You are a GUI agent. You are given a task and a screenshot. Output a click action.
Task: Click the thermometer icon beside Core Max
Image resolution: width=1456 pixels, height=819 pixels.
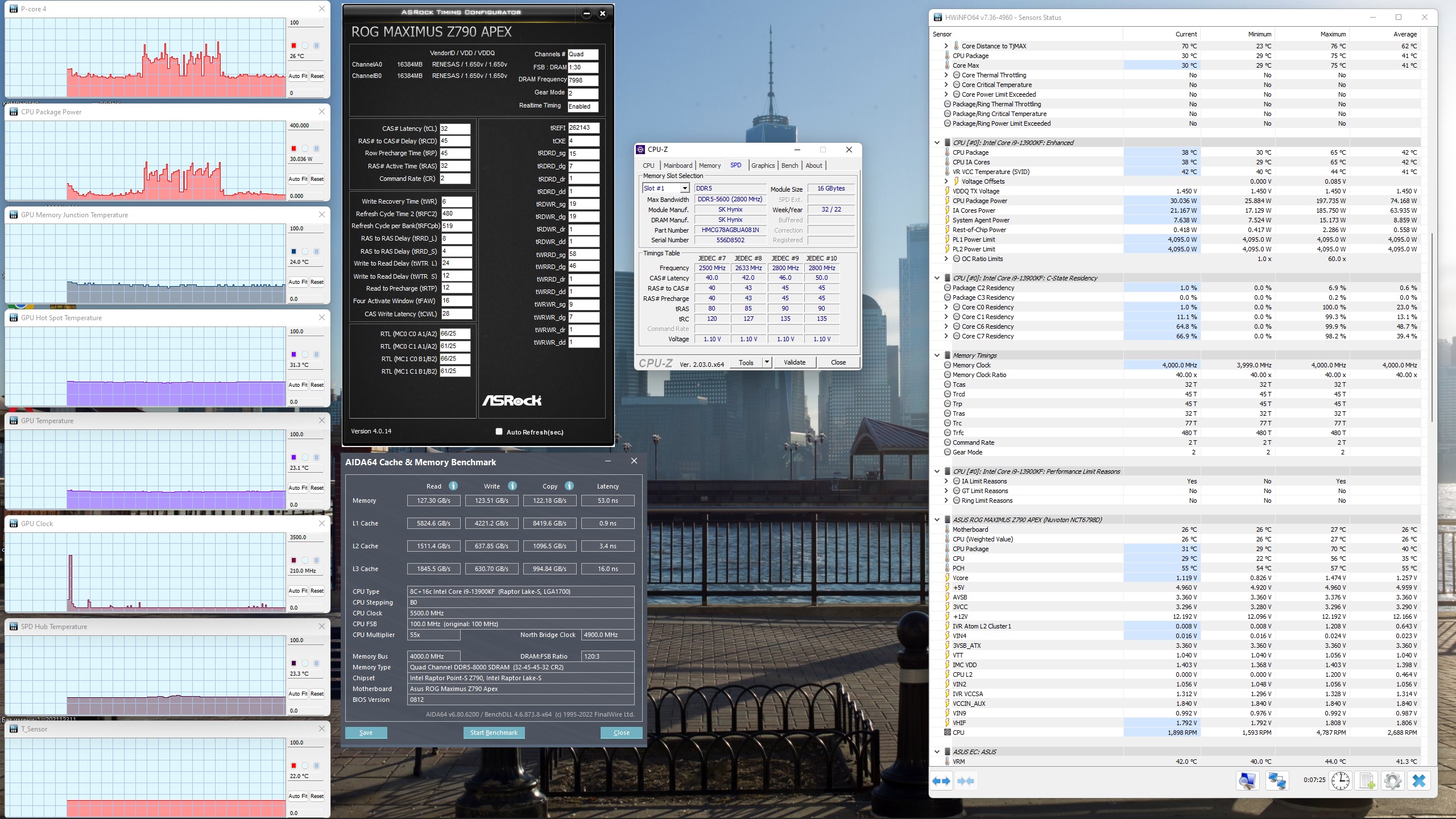[x=948, y=65]
